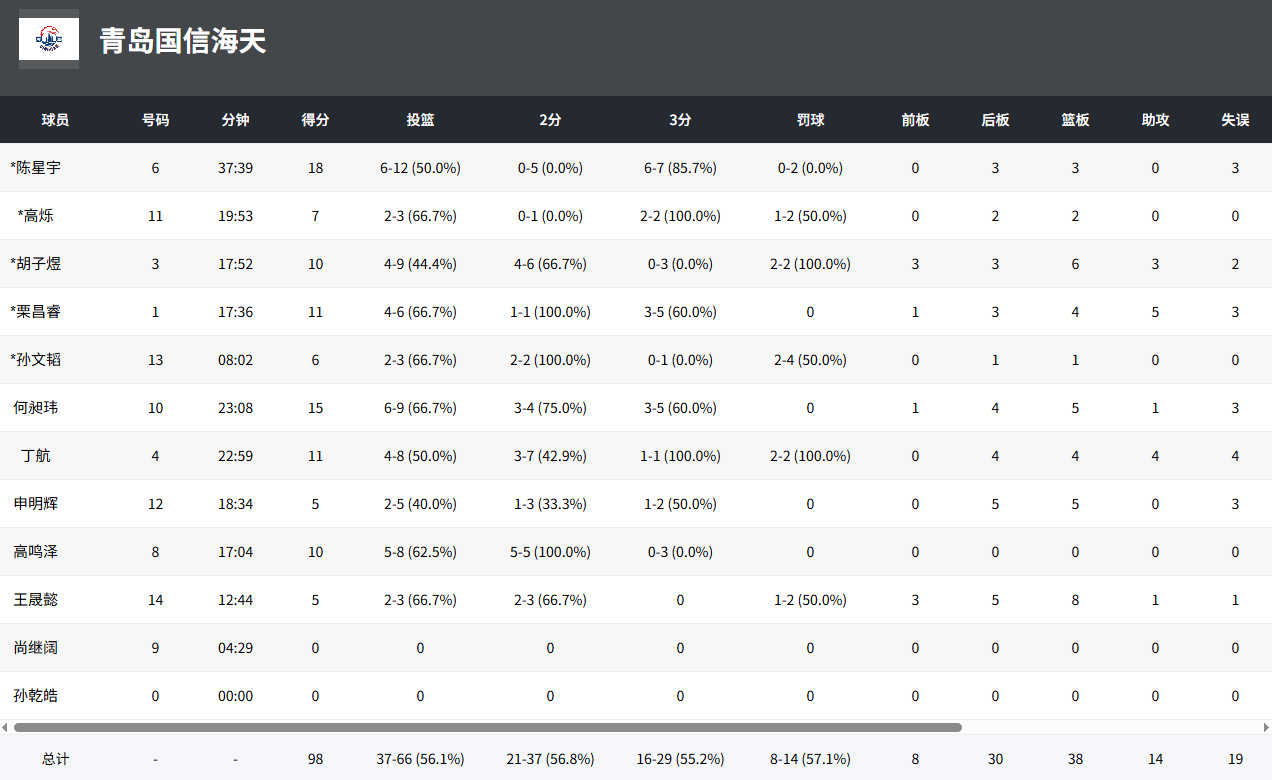Click the scrollbar's left arrow
Viewport: 1272px width, 780px height.
coord(5,728)
